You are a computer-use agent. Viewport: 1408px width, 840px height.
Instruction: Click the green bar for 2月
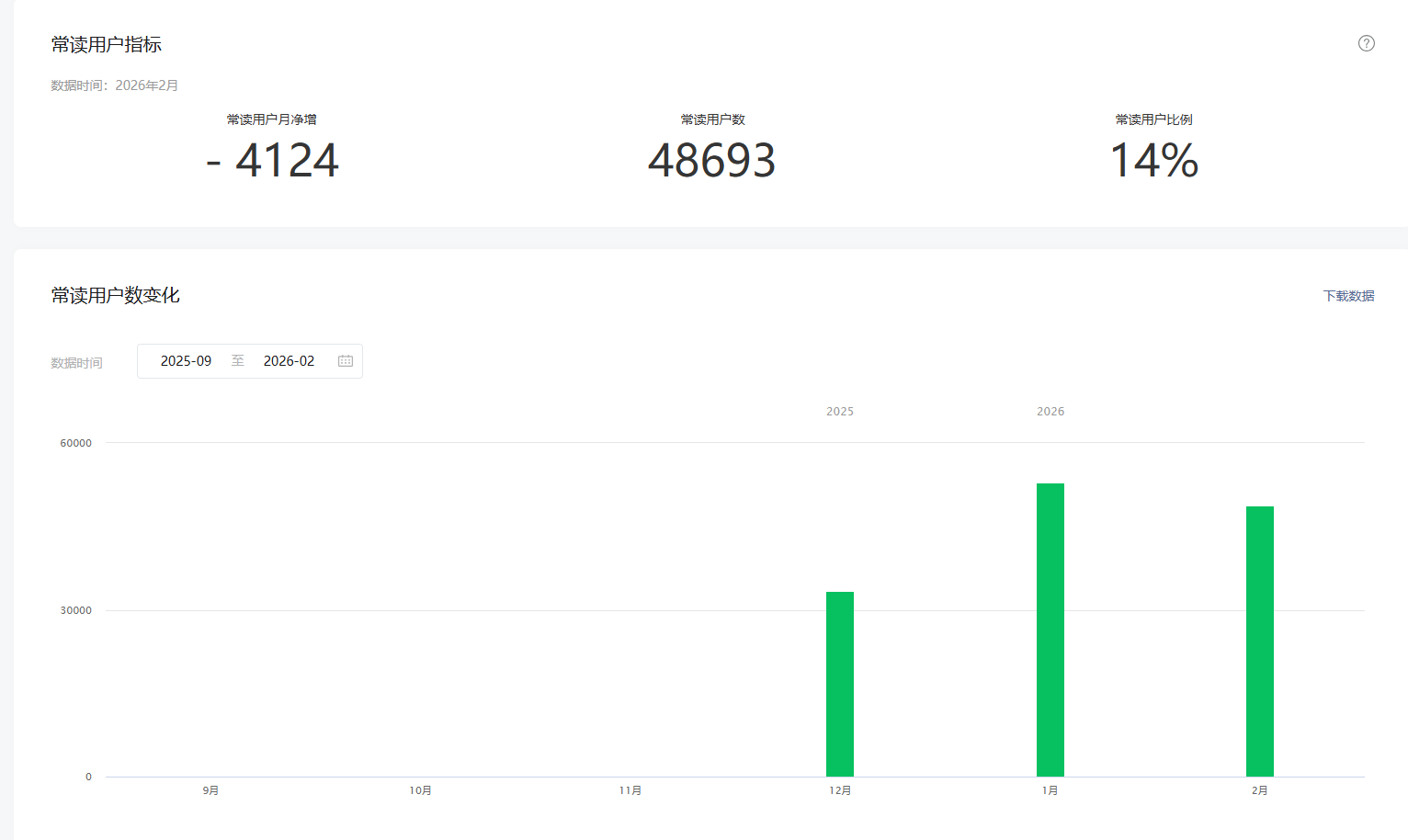(x=1259, y=641)
